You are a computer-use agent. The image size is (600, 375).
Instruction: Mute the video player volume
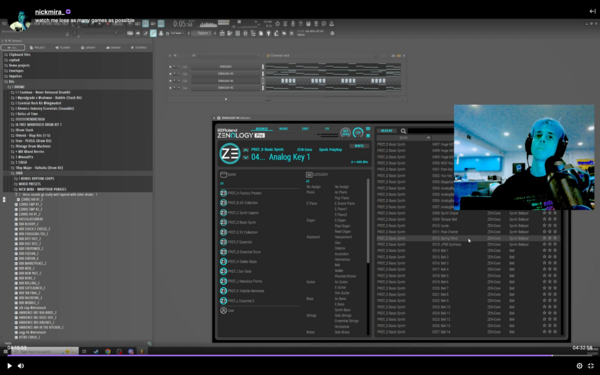click(x=21, y=366)
